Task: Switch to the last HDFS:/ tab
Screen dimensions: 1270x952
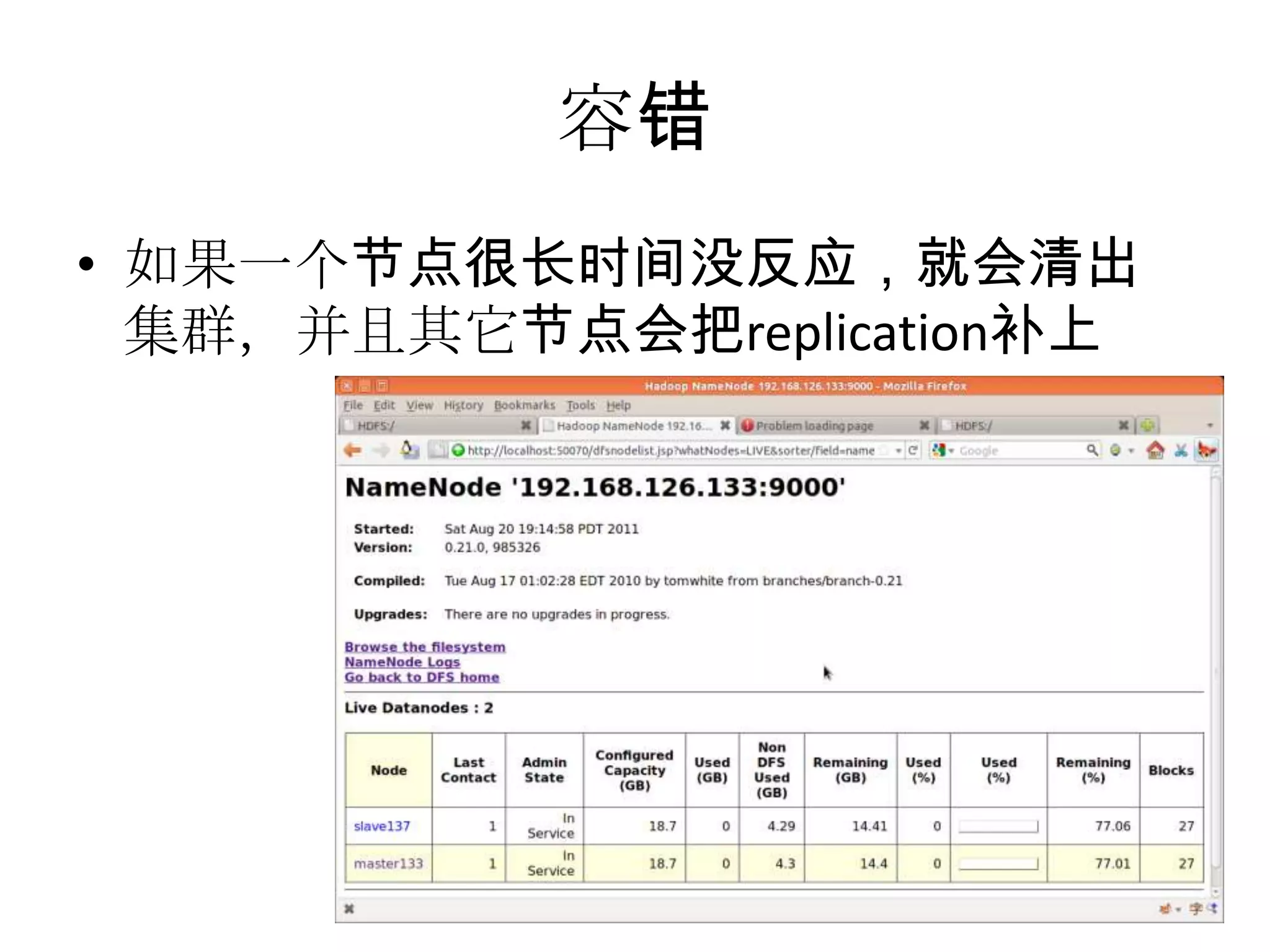Action: pos(1034,426)
